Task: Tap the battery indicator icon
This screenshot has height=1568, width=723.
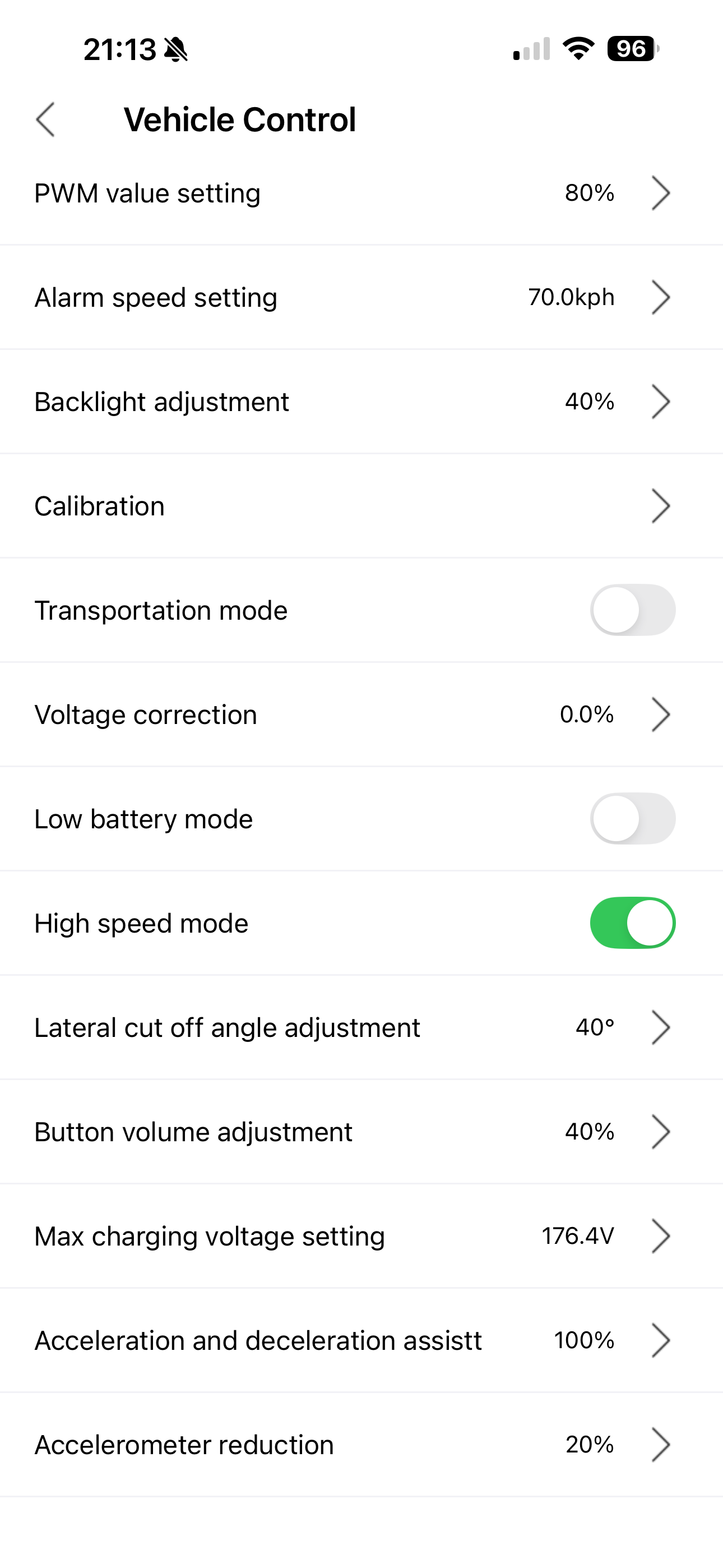Action: (633, 49)
